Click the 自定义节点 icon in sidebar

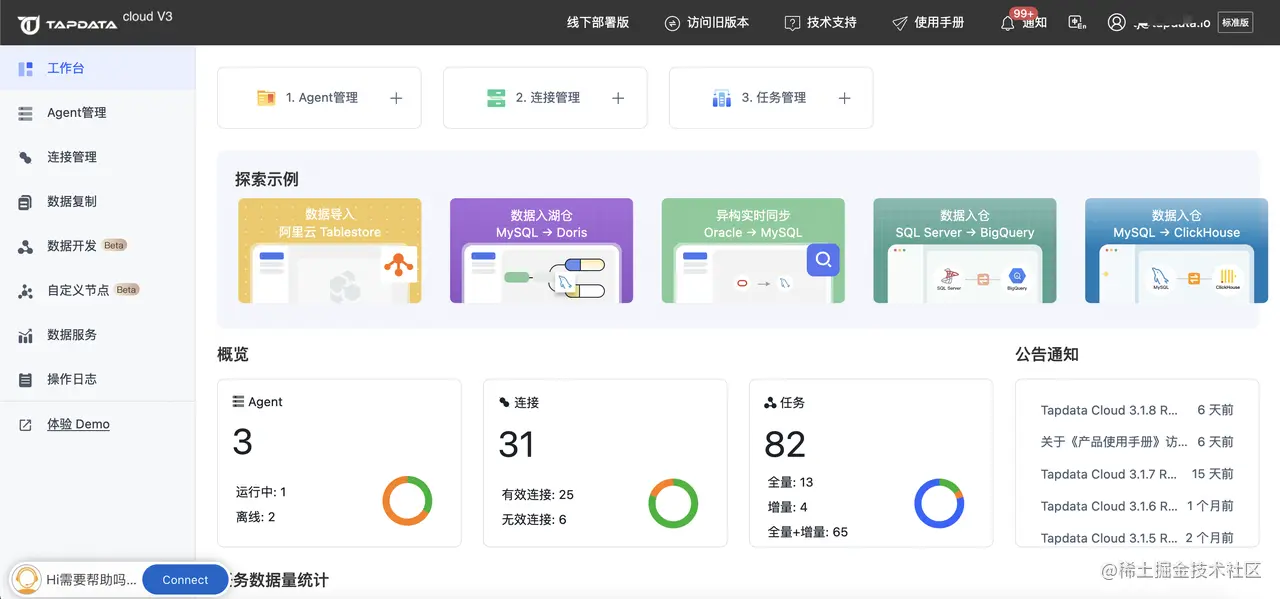click(x=26, y=291)
